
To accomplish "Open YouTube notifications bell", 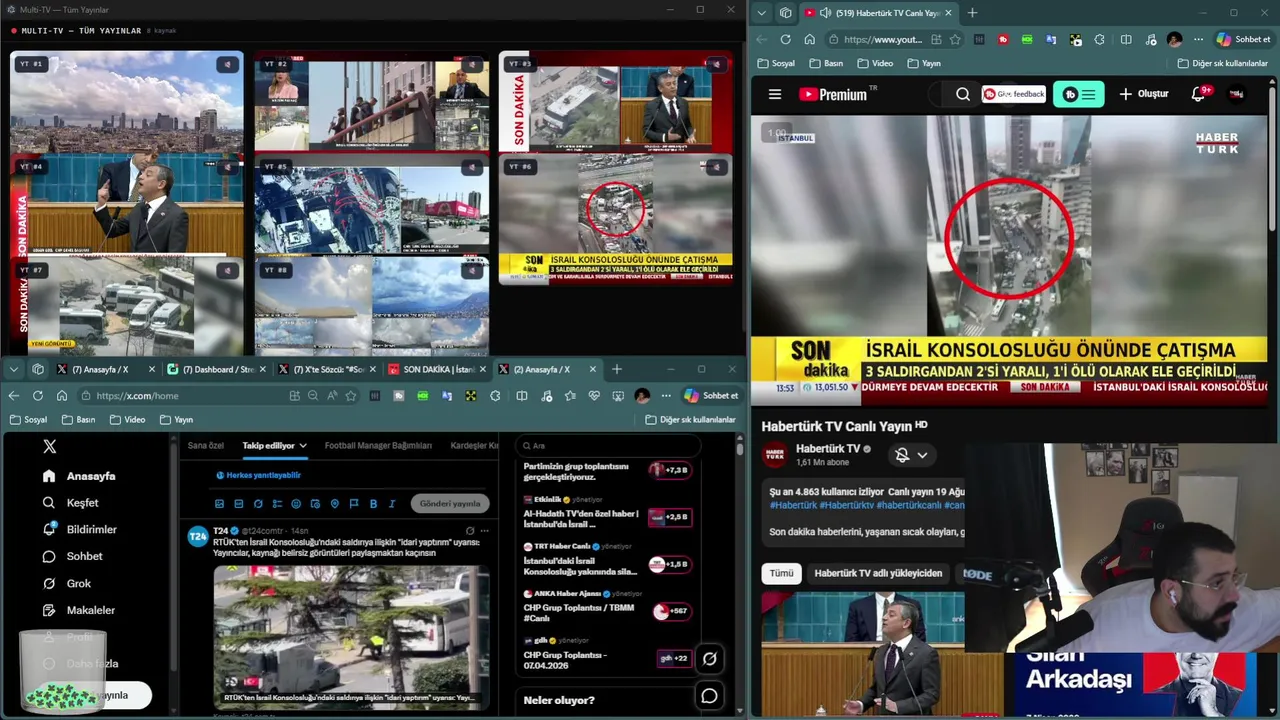I will click(x=1199, y=94).
